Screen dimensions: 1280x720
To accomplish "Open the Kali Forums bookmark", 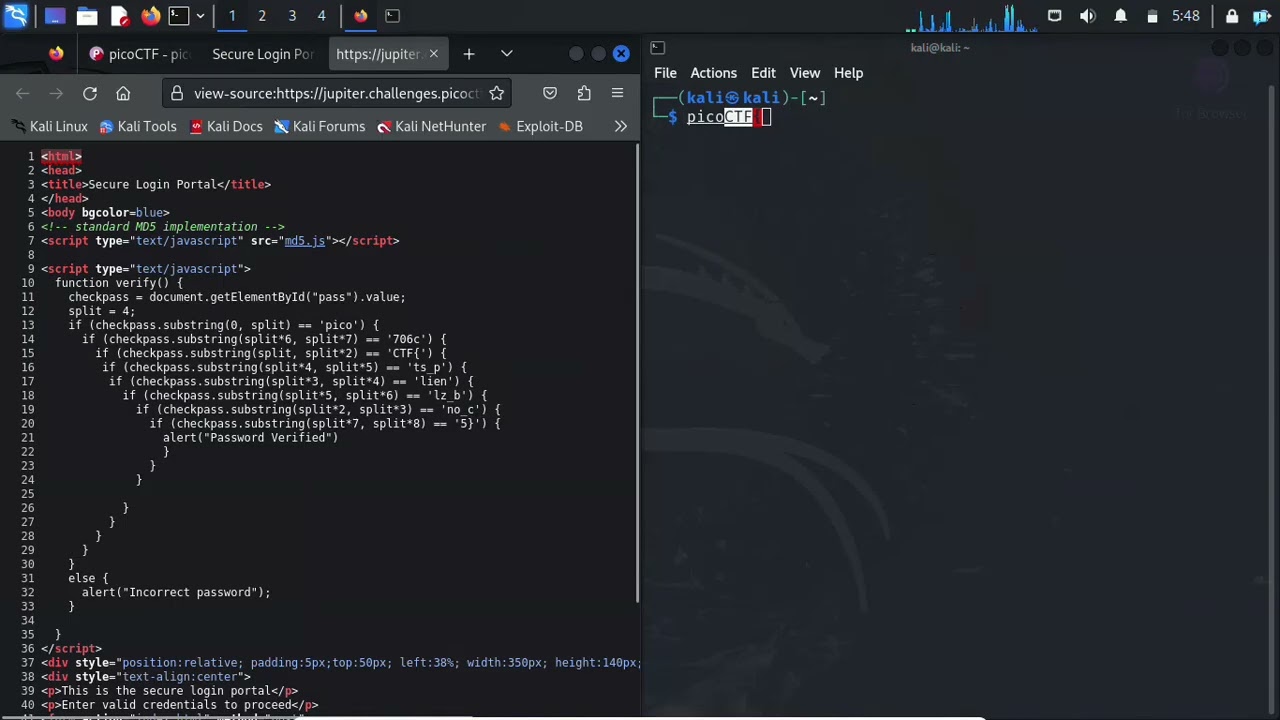I will point(320,126).
